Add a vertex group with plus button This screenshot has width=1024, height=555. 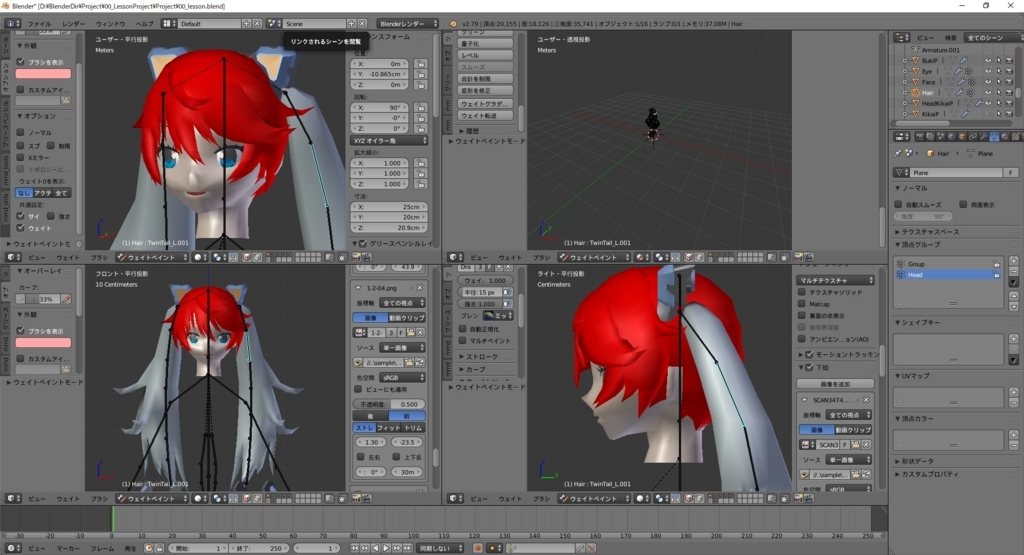1014,261
